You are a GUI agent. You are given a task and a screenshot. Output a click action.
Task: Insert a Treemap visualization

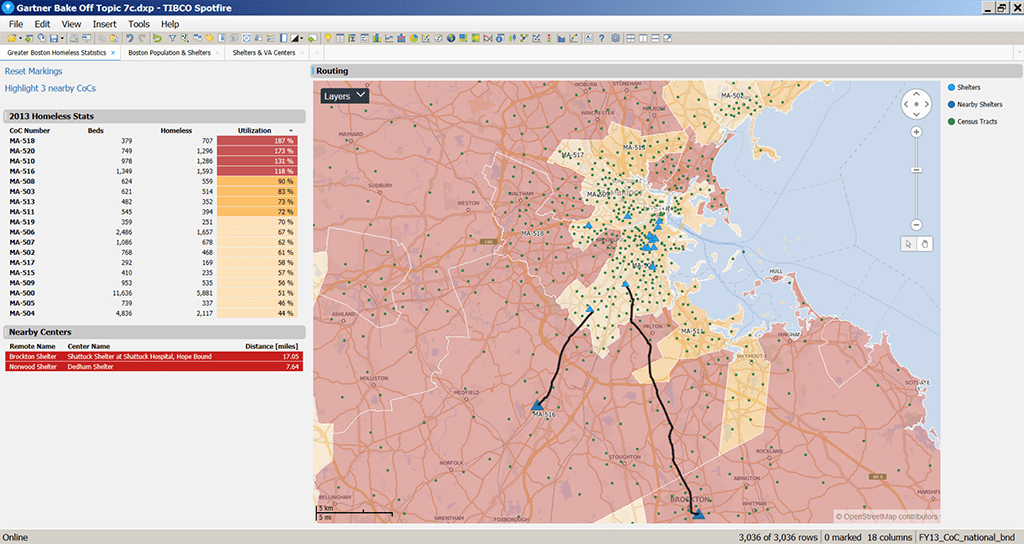(x=463, y=39)
